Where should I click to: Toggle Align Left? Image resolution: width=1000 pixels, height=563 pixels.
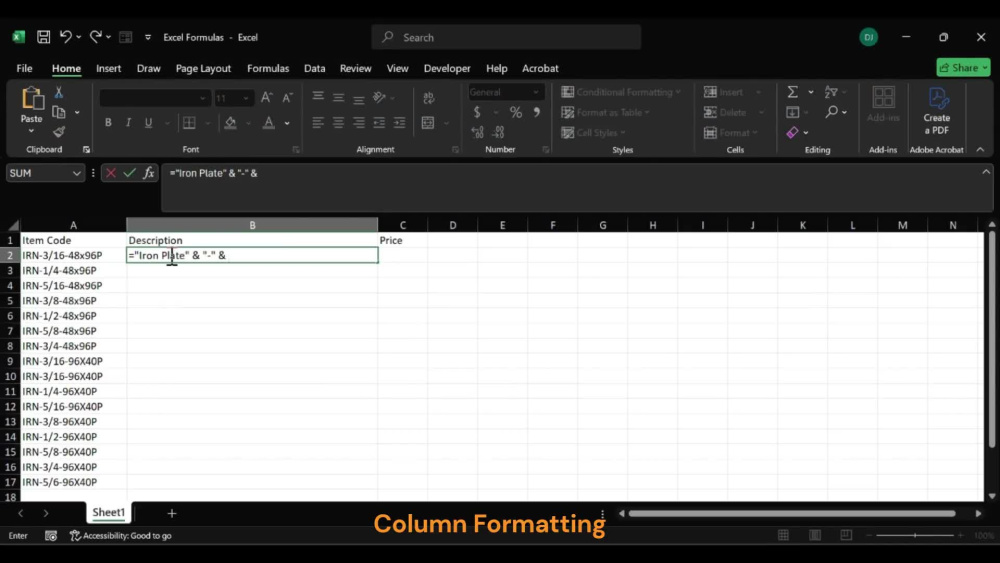[318, 122]
